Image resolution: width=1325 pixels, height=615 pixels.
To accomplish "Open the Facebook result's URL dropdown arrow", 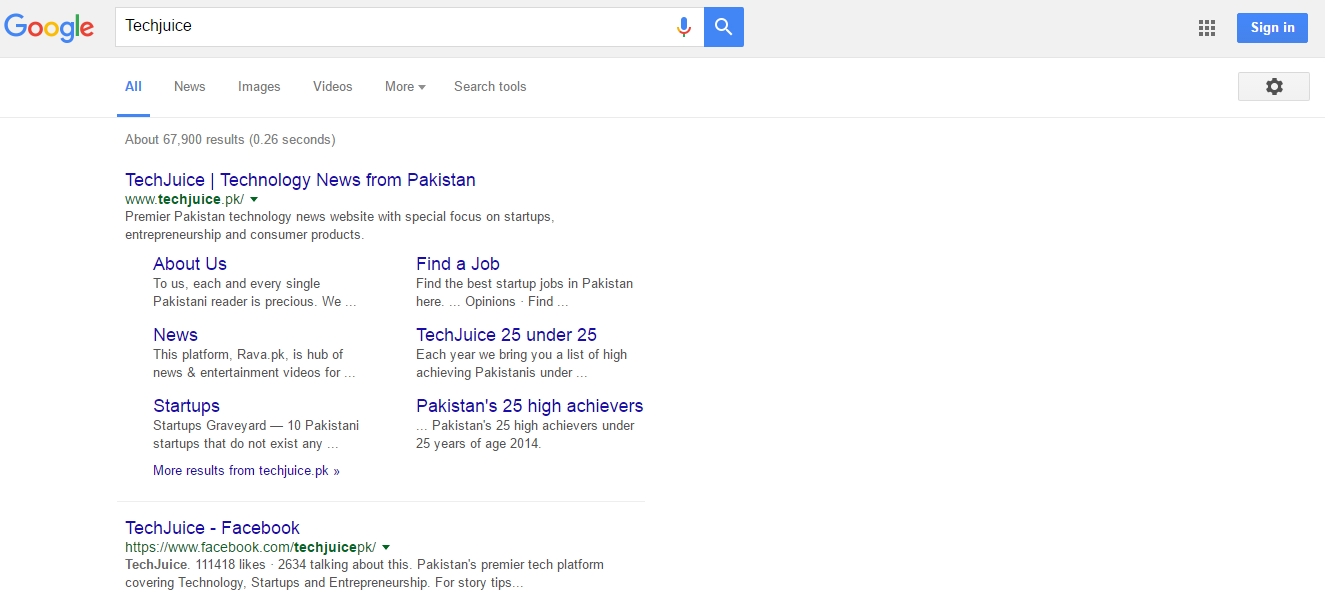I will click(387, 547).
